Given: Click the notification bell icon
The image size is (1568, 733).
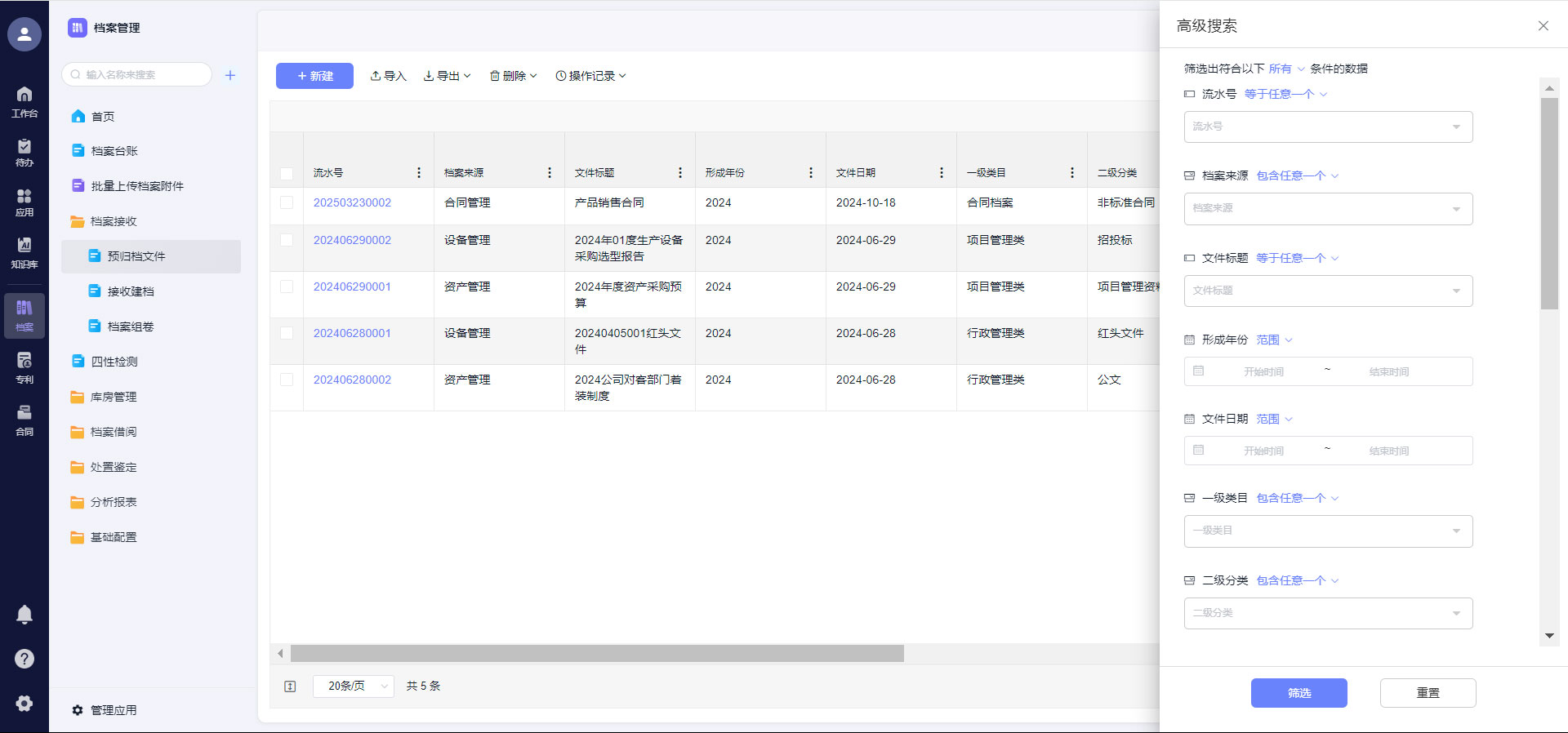Looking at the screenshot, I should click(x=24, y=615).
